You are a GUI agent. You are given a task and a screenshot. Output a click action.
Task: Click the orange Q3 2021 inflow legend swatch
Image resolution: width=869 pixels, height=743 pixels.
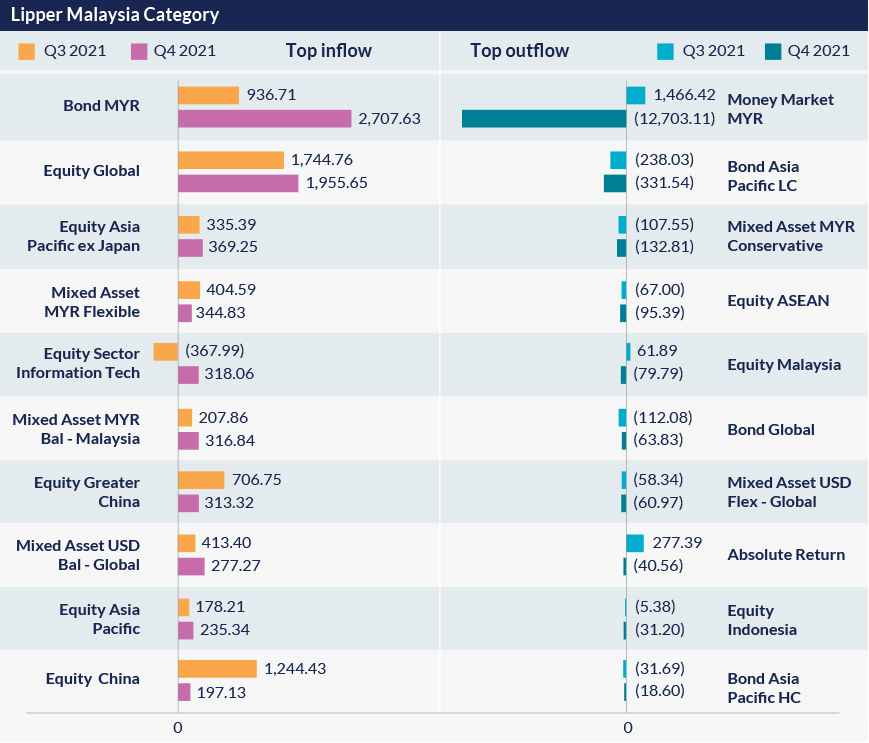pos(27,51)
